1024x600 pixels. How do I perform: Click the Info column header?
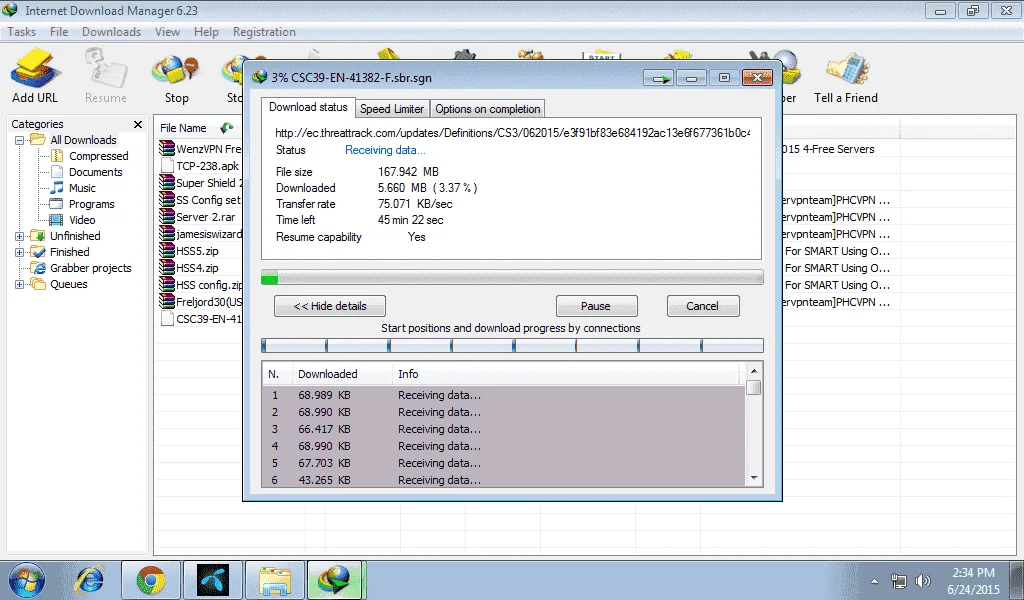point(566,374)
